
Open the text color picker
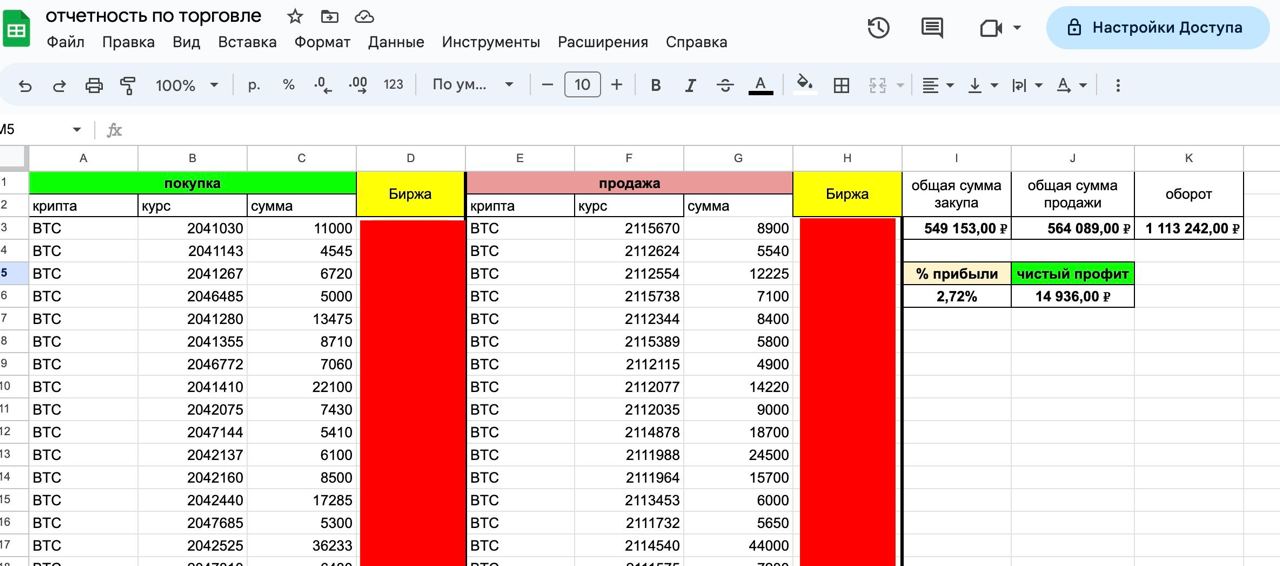pos(760,85)
